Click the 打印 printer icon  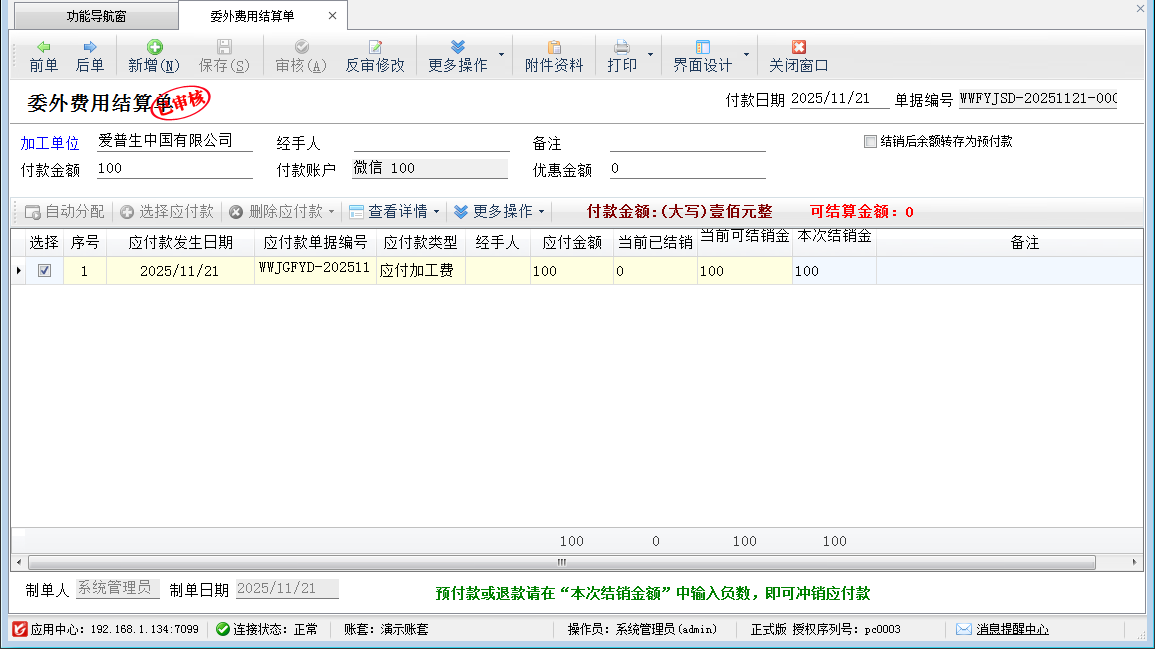[x=621, y=47]
